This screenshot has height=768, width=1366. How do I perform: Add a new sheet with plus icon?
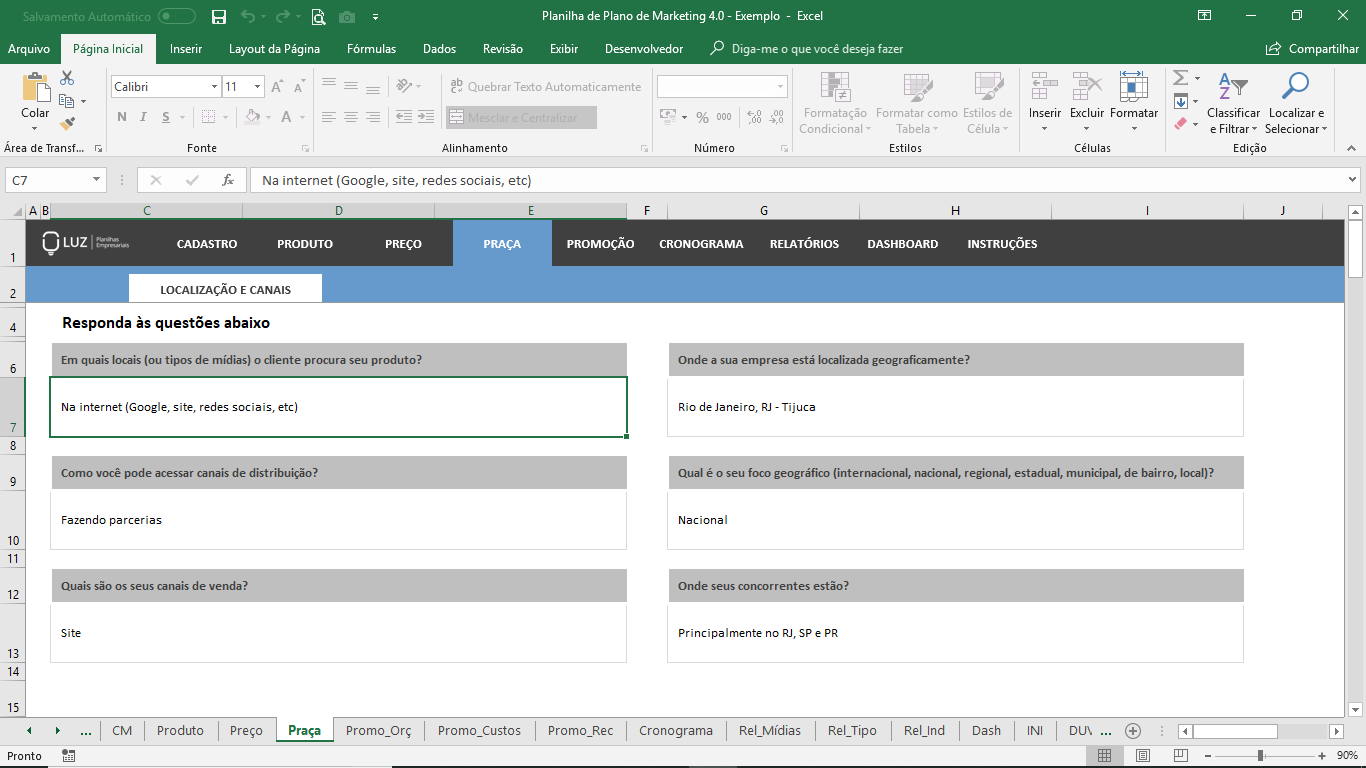click(x=1133, y=731)
